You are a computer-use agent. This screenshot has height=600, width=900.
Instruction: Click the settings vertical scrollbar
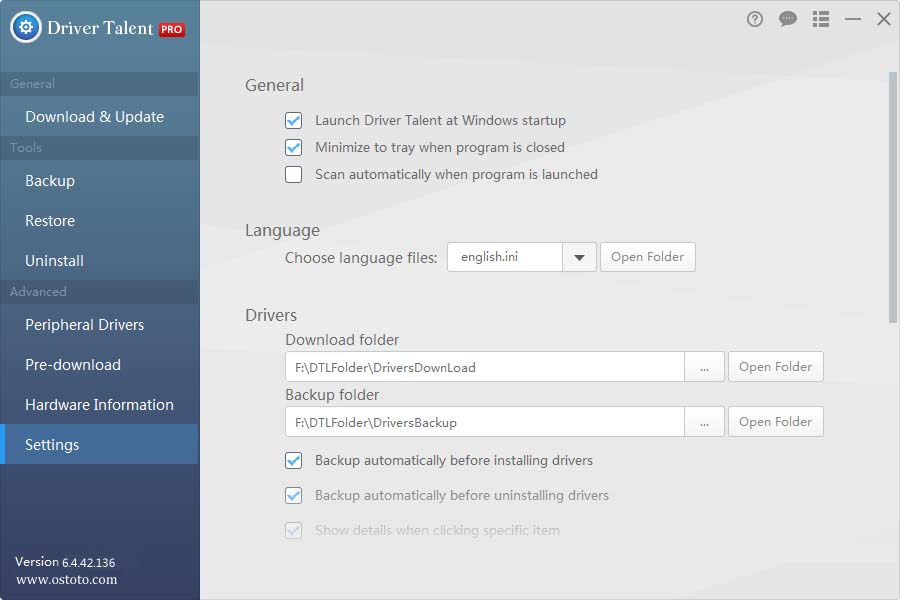[x=893, y=198]
